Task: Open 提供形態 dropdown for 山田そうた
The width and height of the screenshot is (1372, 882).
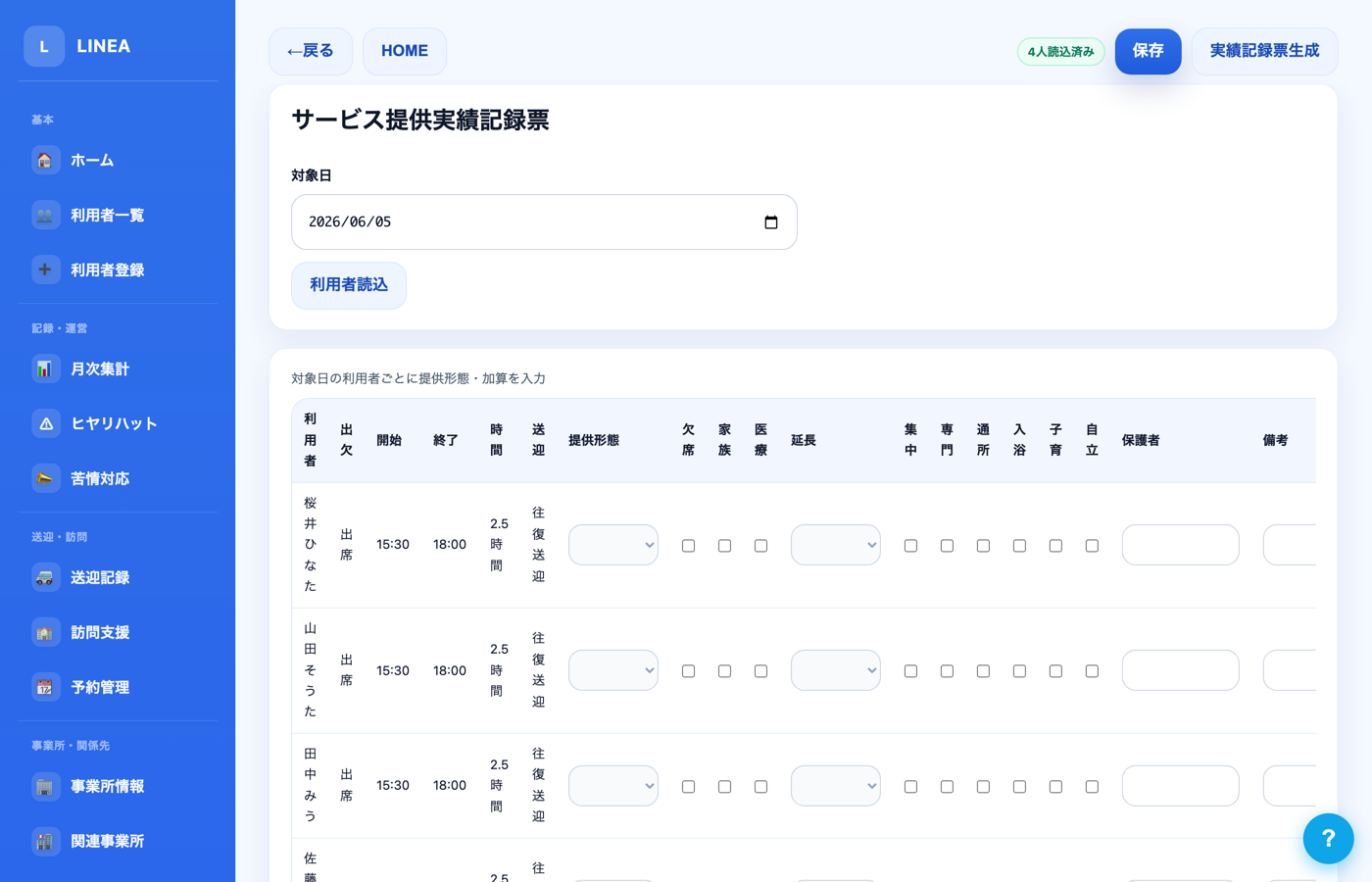Action: pyautogui.click(x=613, y=670)
